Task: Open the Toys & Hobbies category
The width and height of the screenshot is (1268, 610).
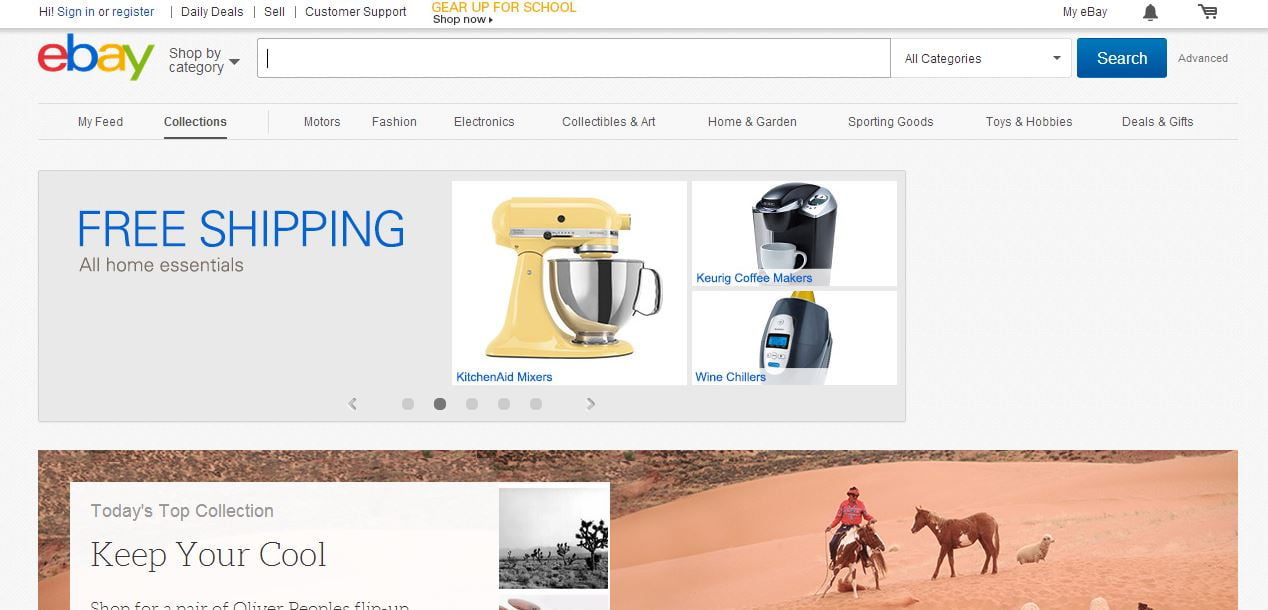Action: click(1029, 122)
